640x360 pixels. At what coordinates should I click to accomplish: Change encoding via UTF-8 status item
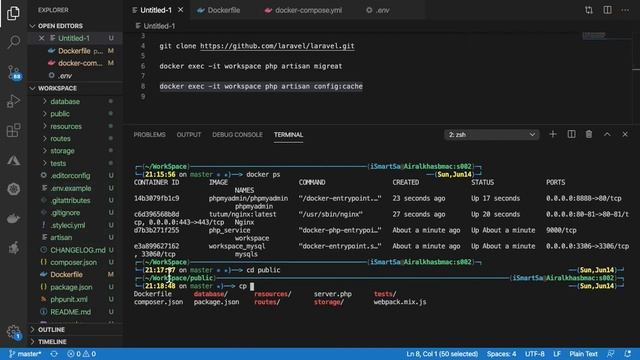[534, 354]
